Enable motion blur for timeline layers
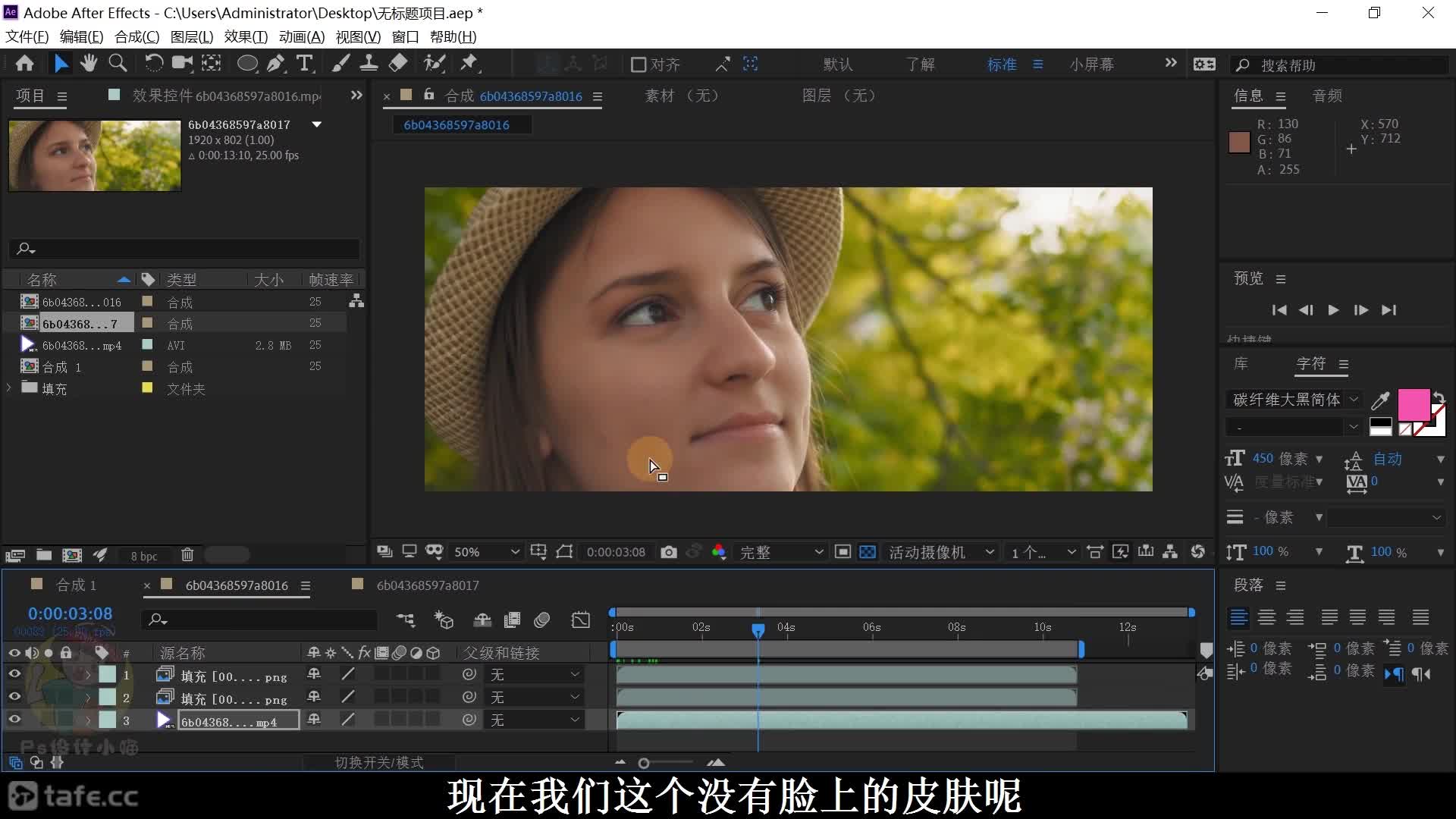1456x819 pixels. 541,620
